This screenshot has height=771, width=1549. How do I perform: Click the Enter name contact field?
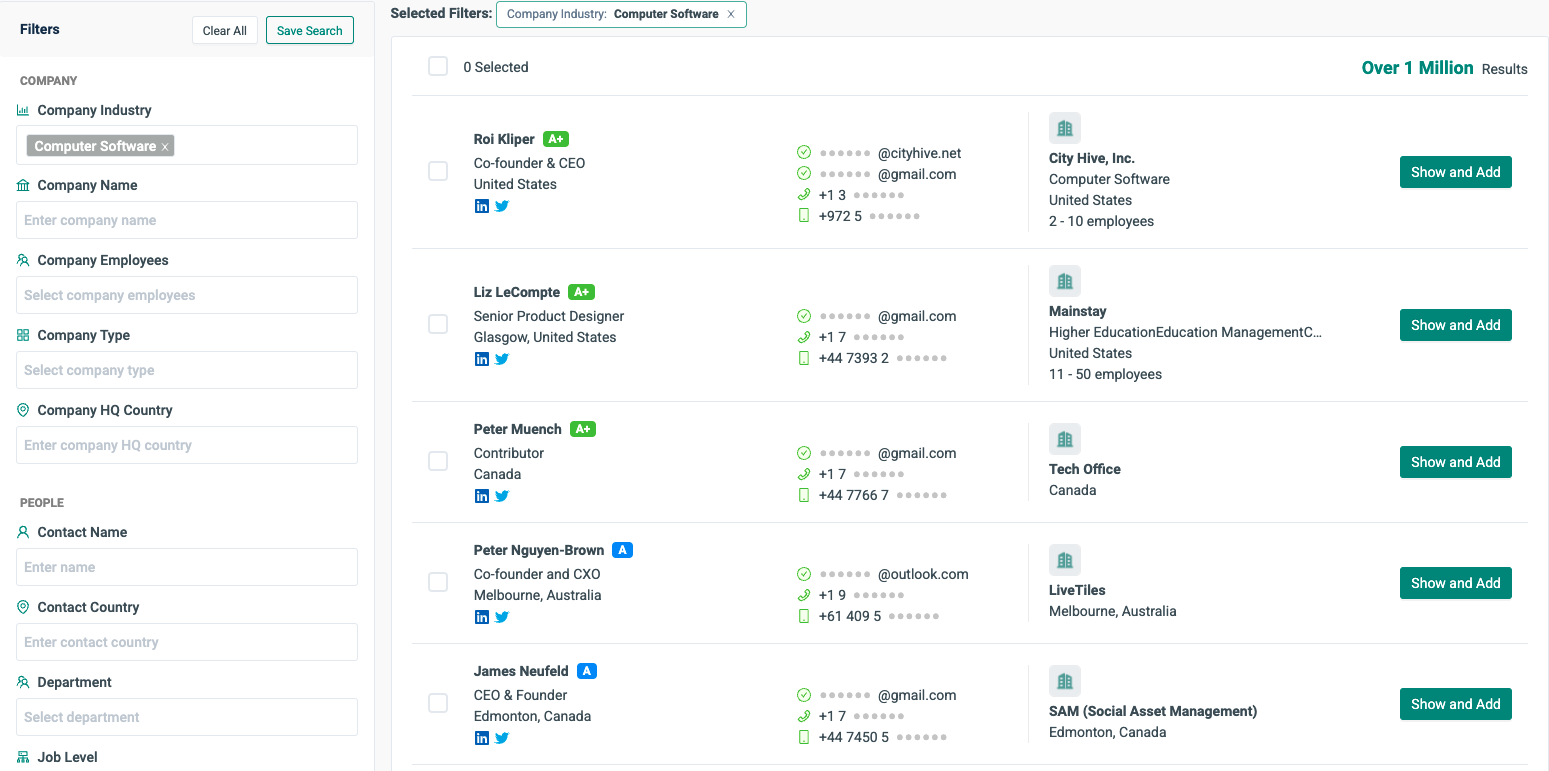(x=187, y=567)
